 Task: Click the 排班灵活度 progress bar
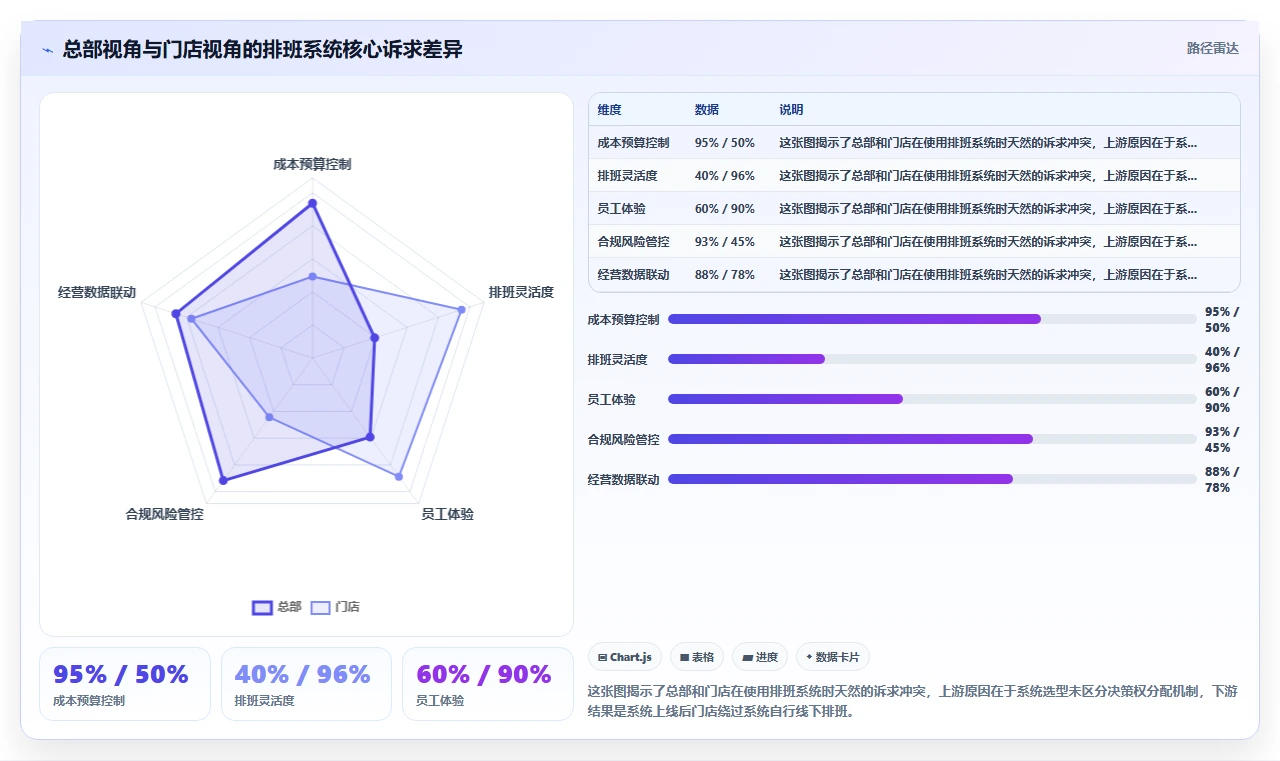[x=932, y=359]
